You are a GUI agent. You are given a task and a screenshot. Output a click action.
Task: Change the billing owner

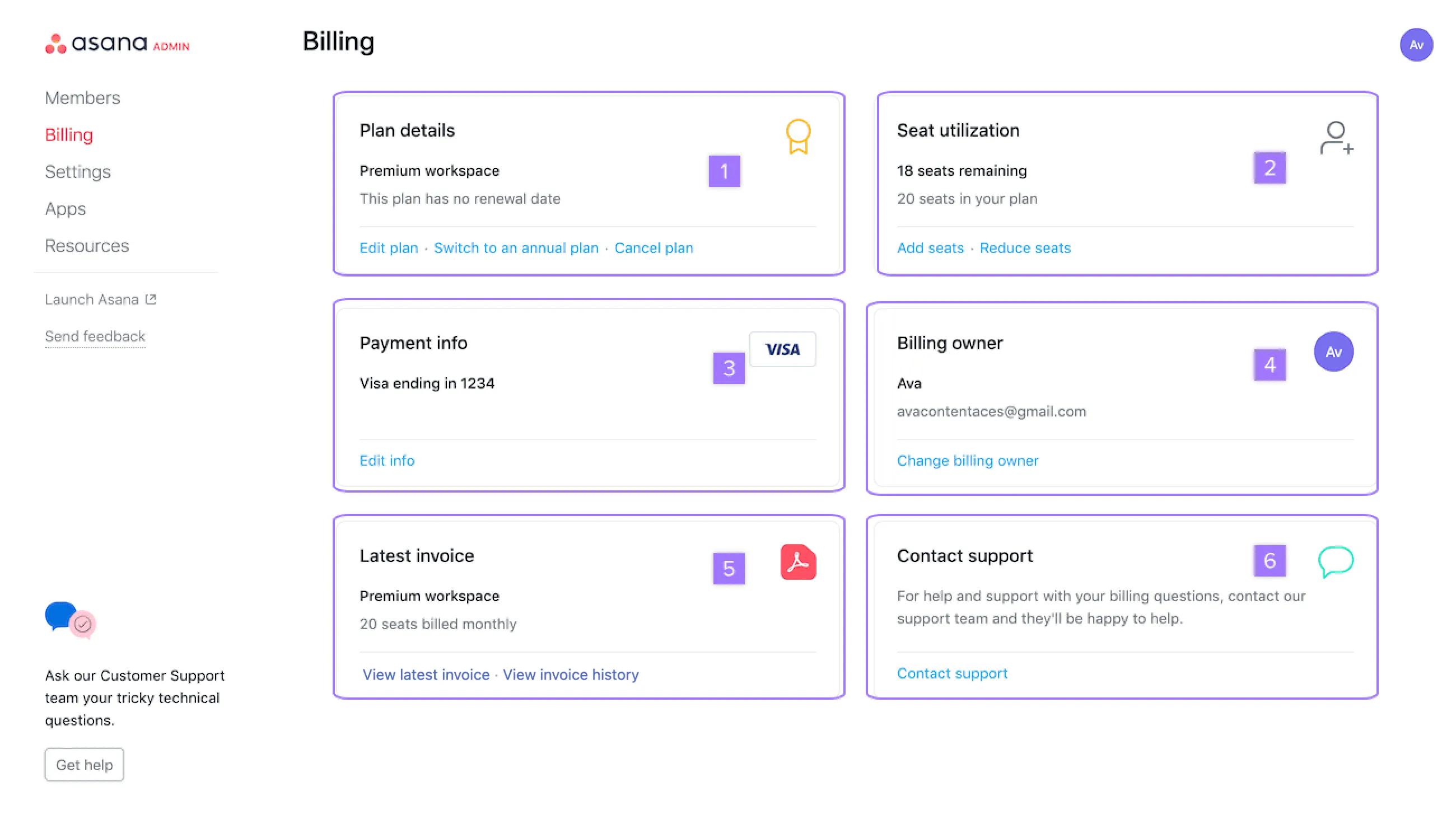(x=967, y=460)
